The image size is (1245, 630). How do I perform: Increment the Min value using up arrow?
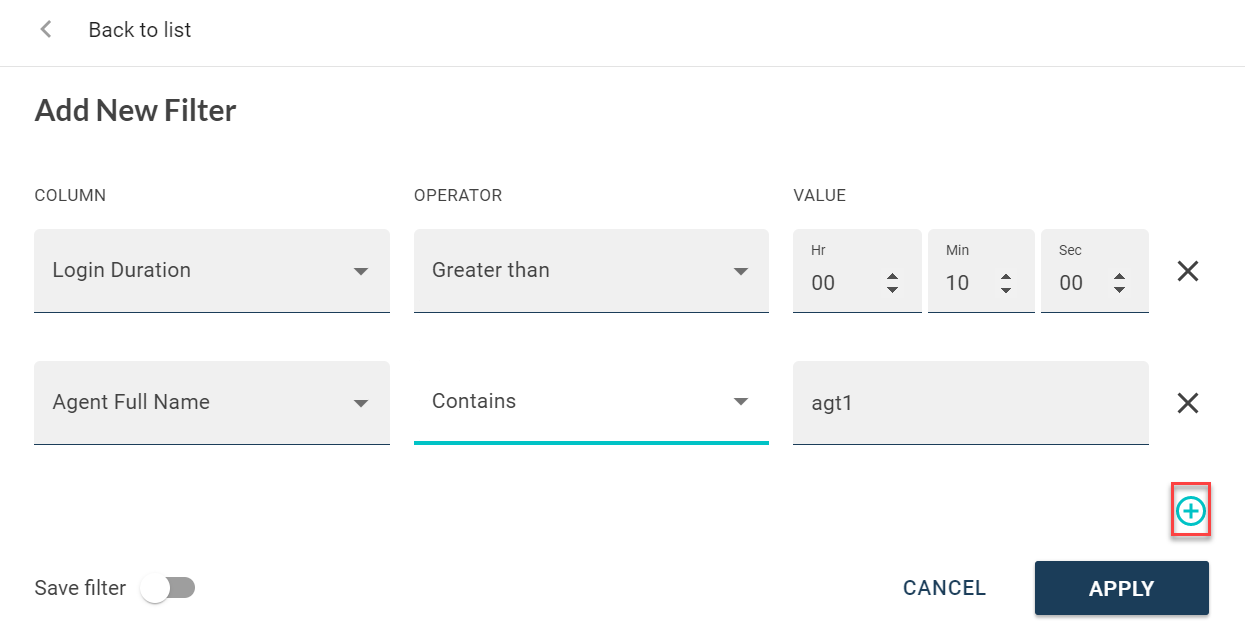pyautogui.click(x=1006, y=277)
